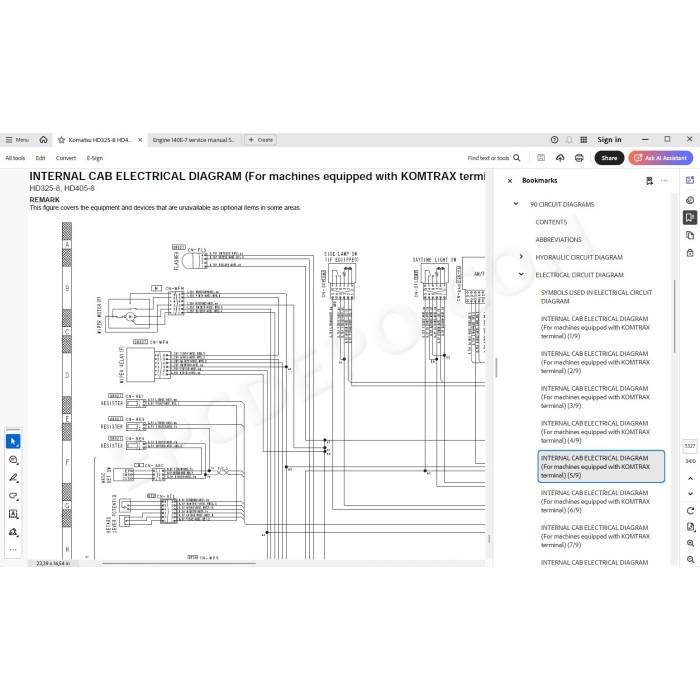Select the signature stamp tool
Screen dimensions: 700x700
[13, 532]
